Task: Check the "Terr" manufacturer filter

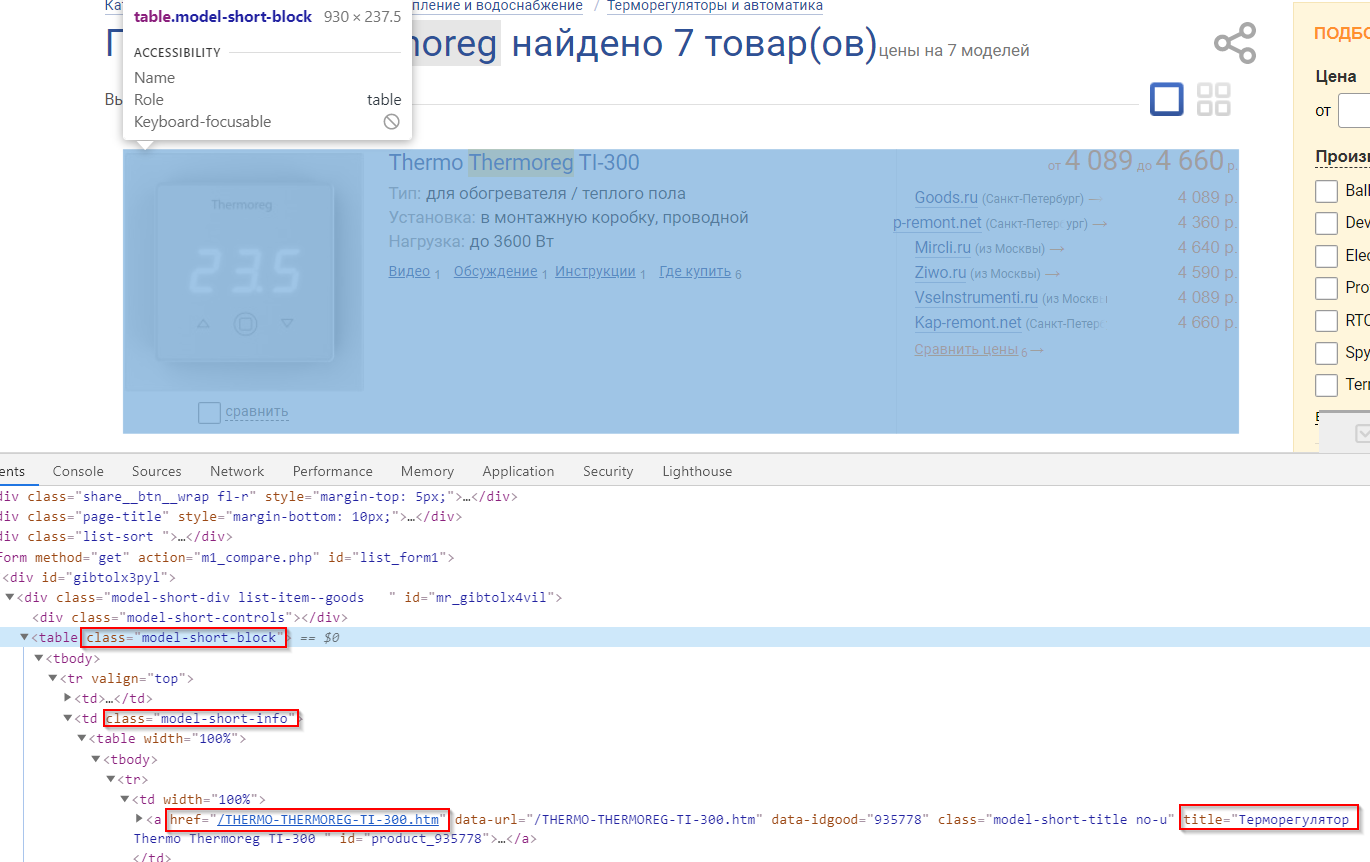Action: click(x=1326, y=384)
